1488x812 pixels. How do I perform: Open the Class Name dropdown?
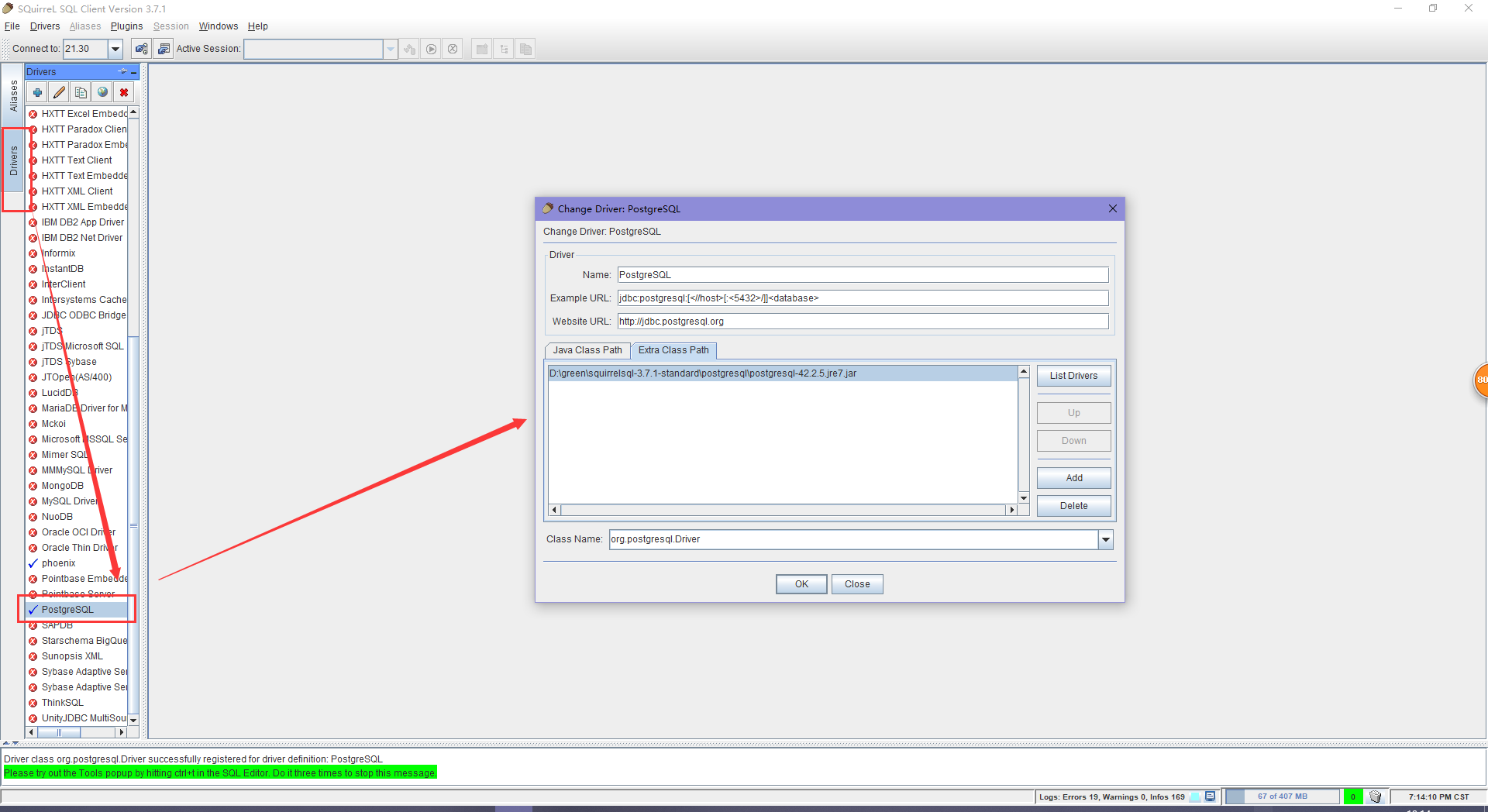[x=1105, y=539]
